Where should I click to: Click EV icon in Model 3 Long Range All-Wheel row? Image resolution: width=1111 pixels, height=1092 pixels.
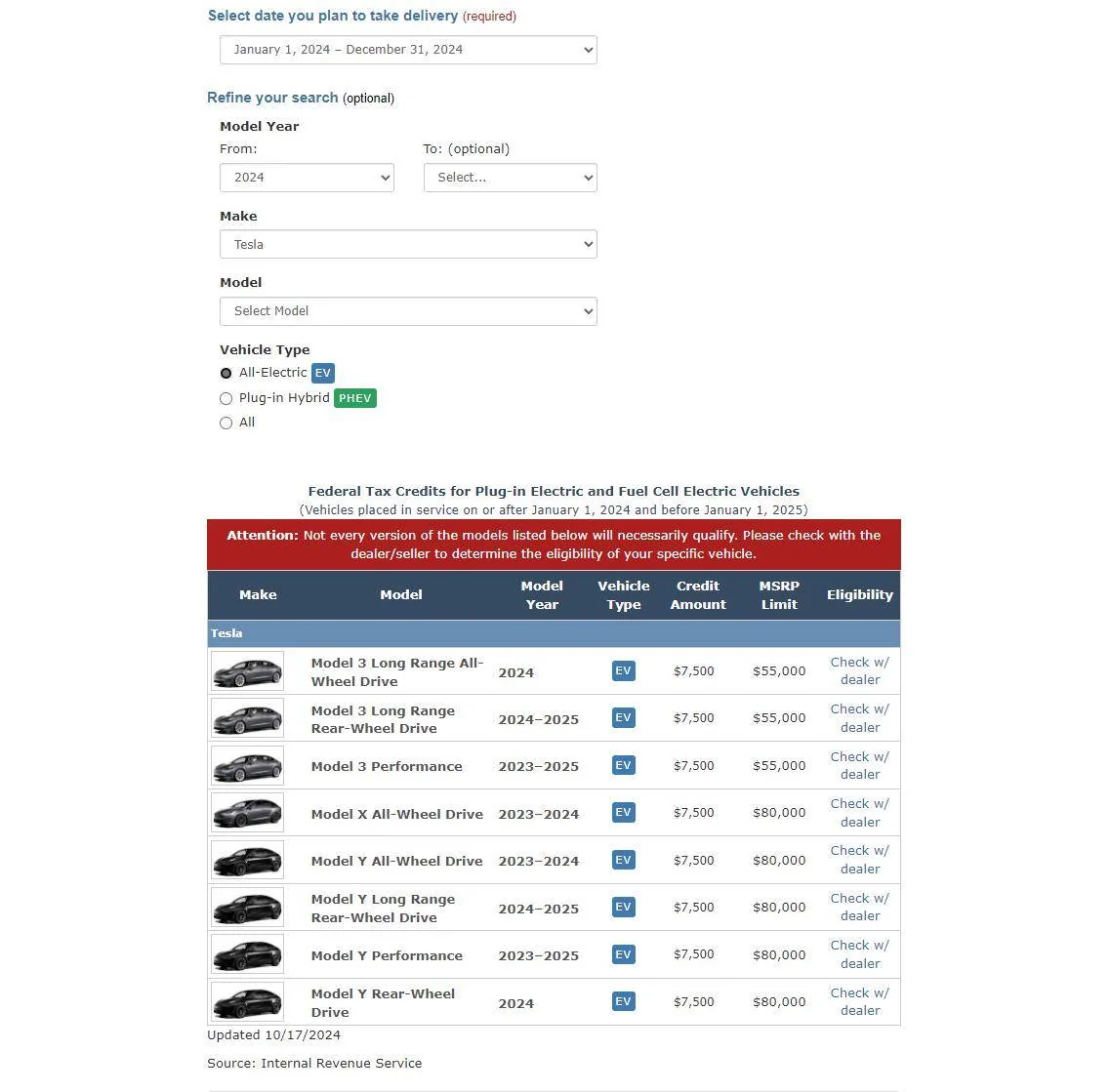point(624,670)
